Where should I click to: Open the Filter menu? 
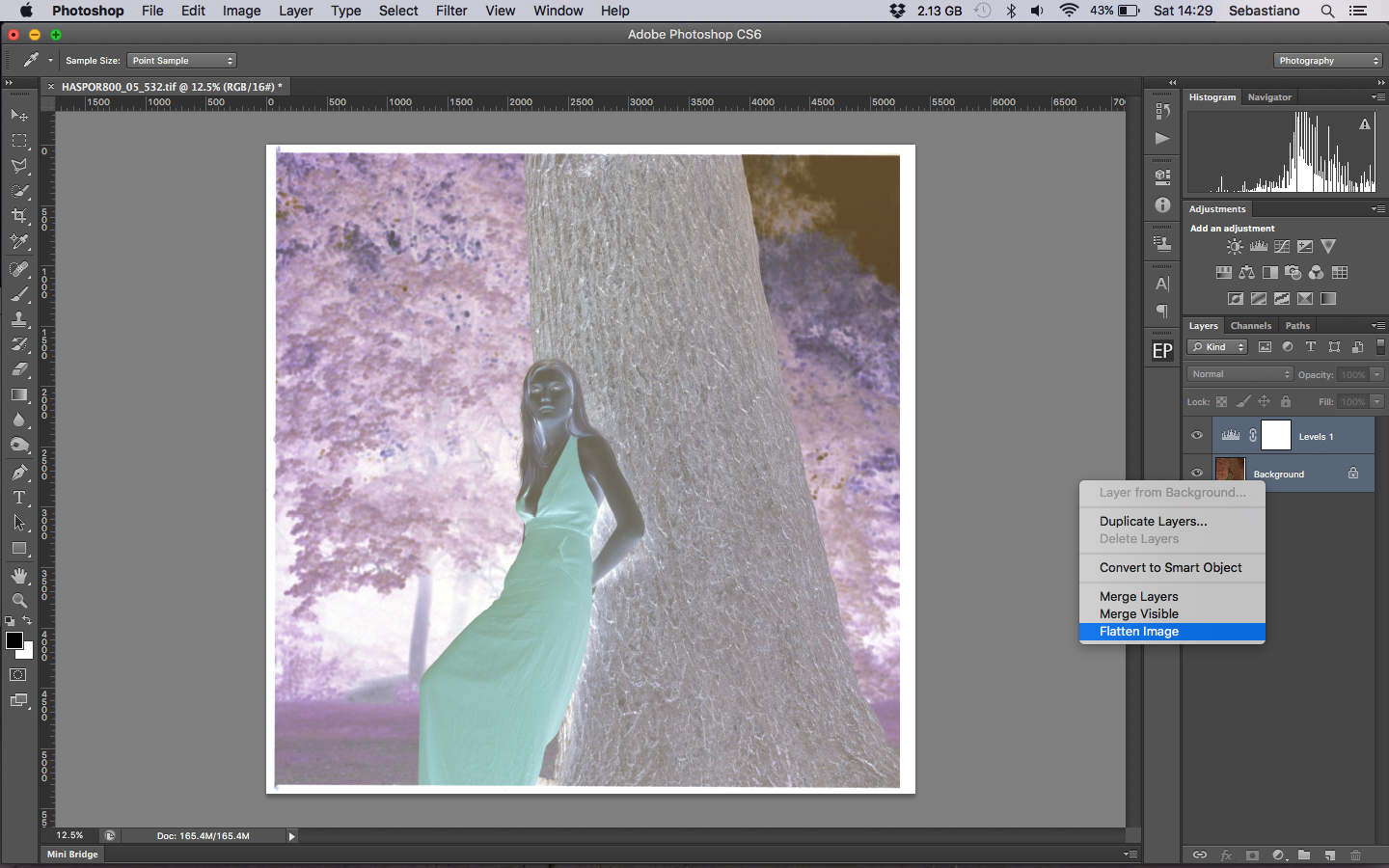tap(451, 11)
